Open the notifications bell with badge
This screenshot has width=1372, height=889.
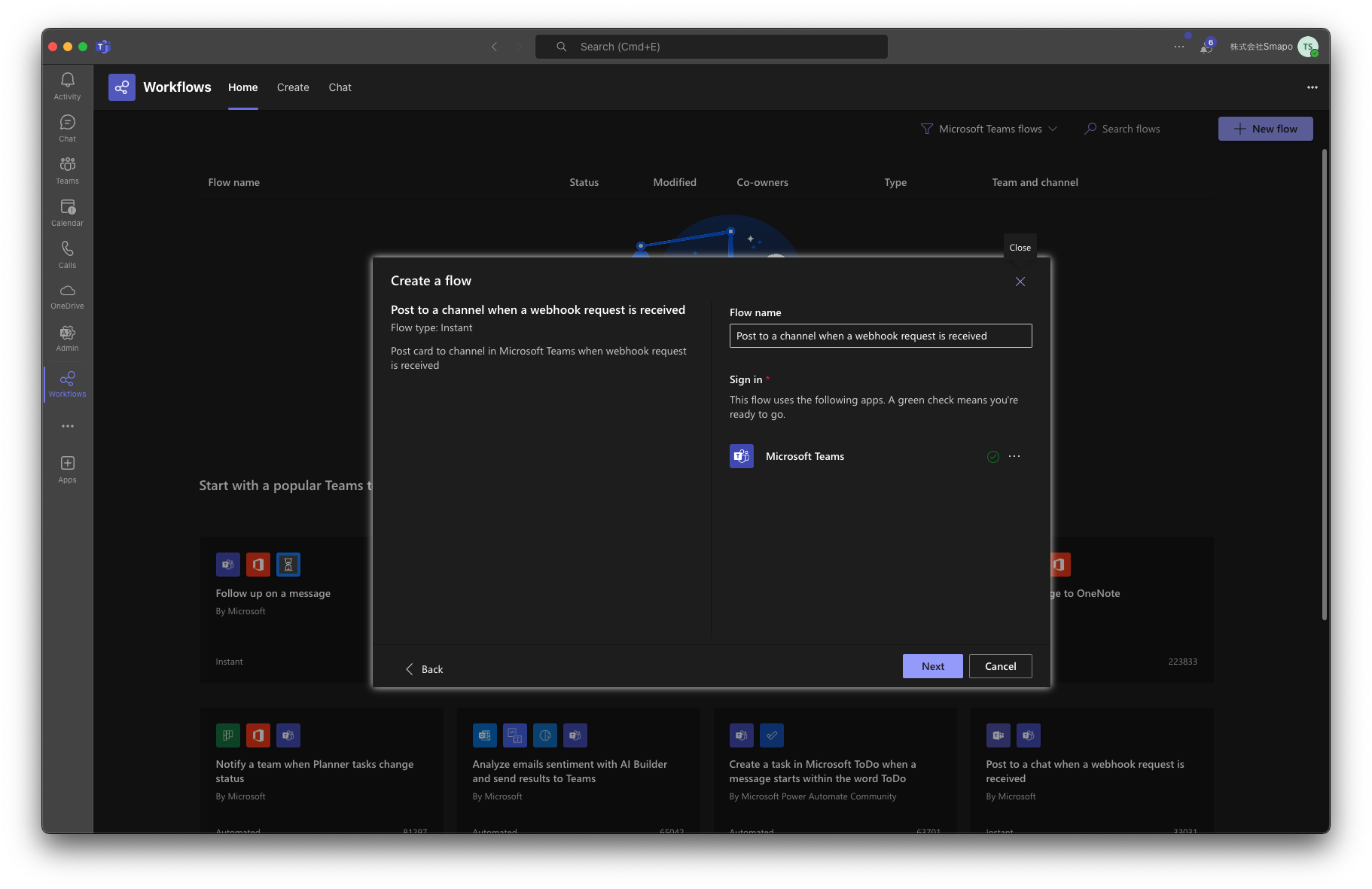[x=1206, y=47]
